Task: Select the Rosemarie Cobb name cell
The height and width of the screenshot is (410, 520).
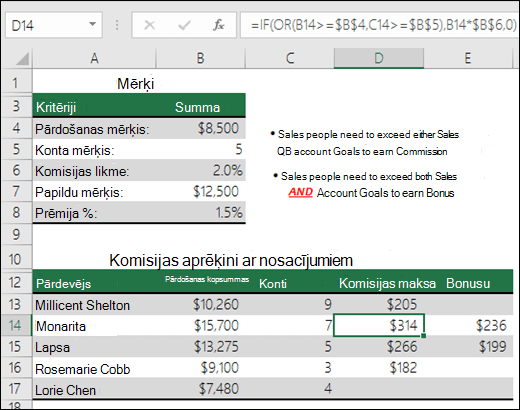Action: [94, 368]
